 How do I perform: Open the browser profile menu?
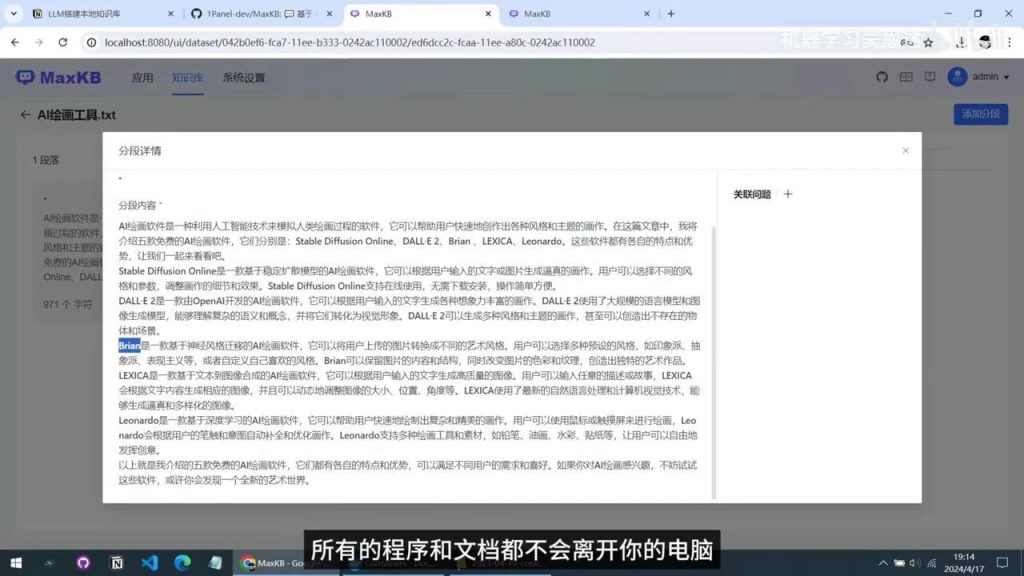[984, 44]
